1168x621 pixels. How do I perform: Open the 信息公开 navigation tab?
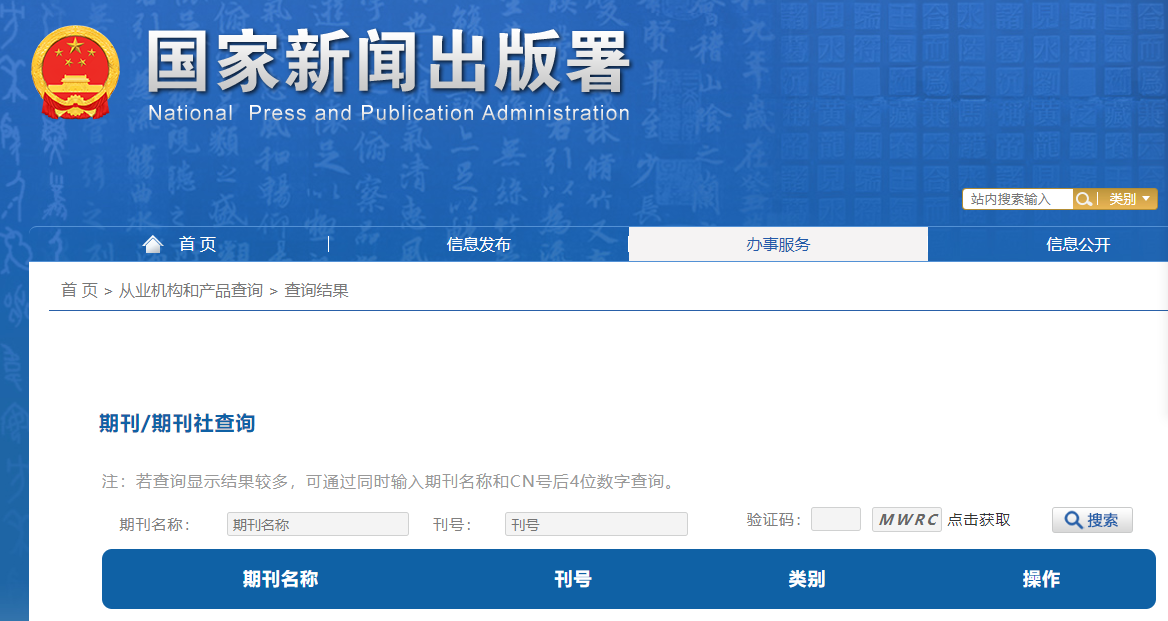(1078, 244)
